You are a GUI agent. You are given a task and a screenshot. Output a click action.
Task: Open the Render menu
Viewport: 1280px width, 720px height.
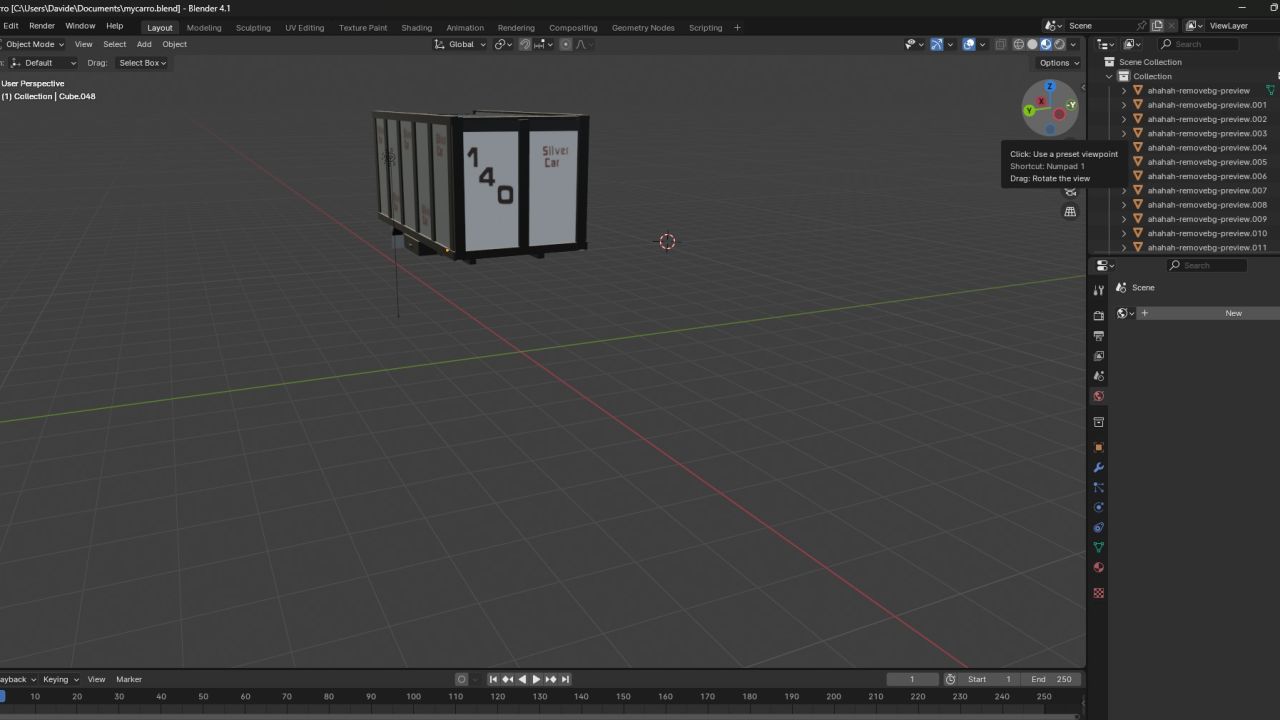pyautogui.click(x=42, y=26)
